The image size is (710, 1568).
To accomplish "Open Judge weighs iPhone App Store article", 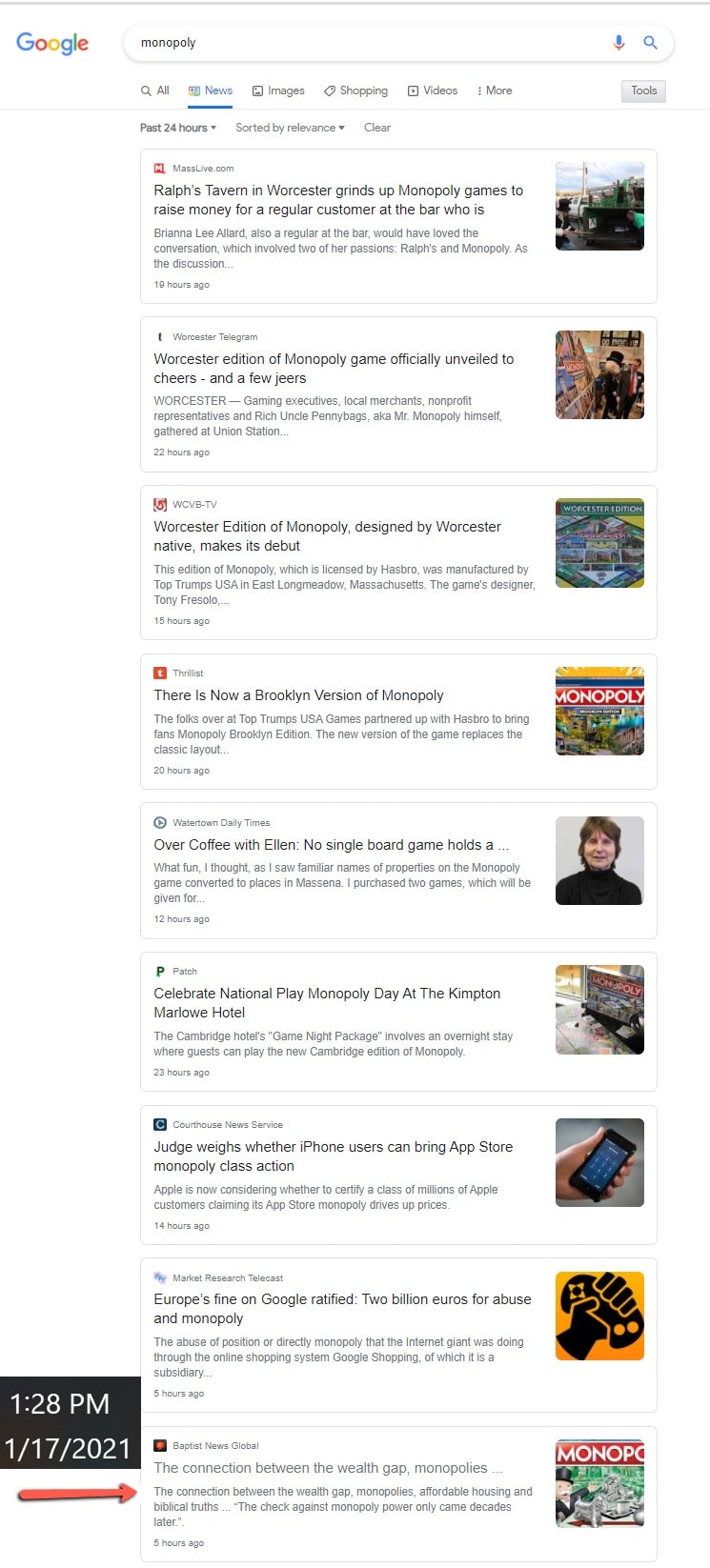I will click(334, 1156).
